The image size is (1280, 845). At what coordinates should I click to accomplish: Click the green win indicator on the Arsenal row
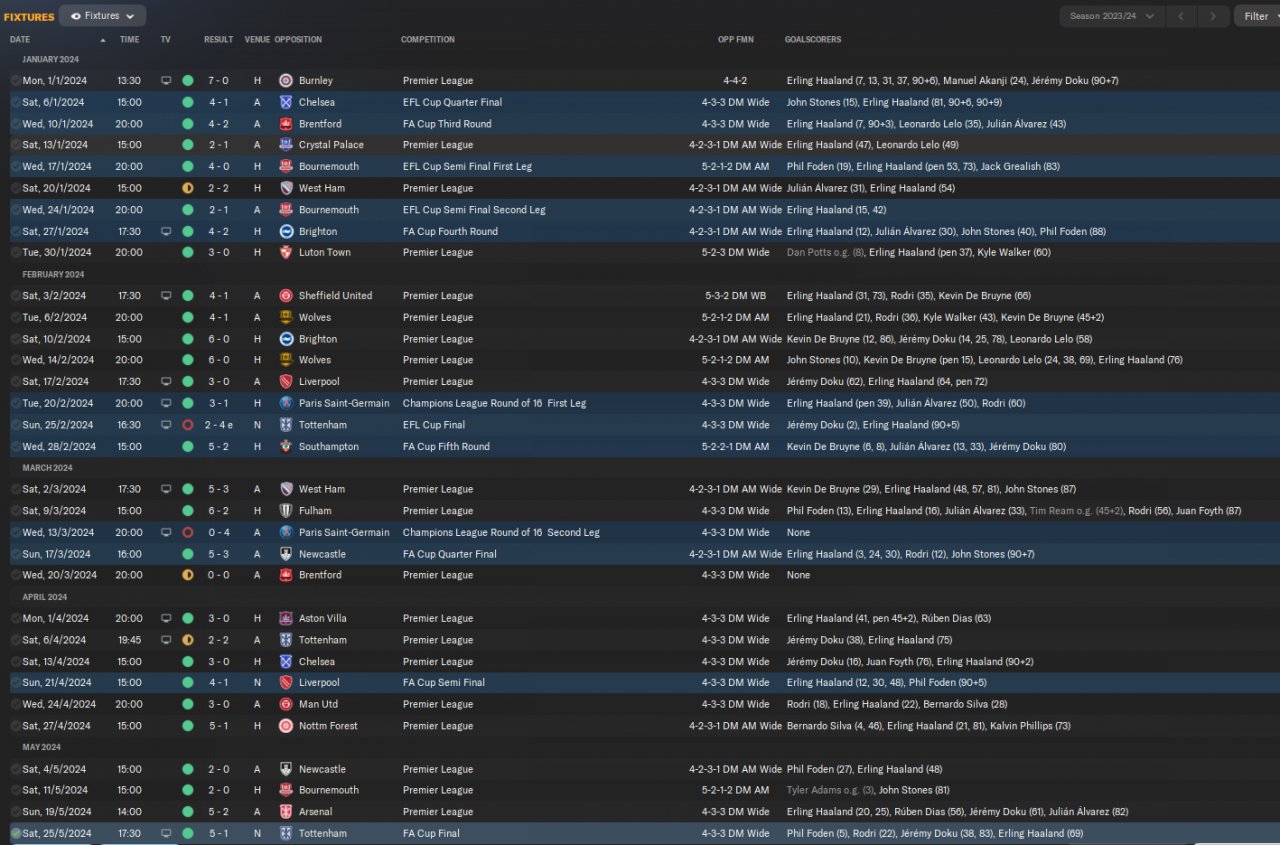click(187, 812)
